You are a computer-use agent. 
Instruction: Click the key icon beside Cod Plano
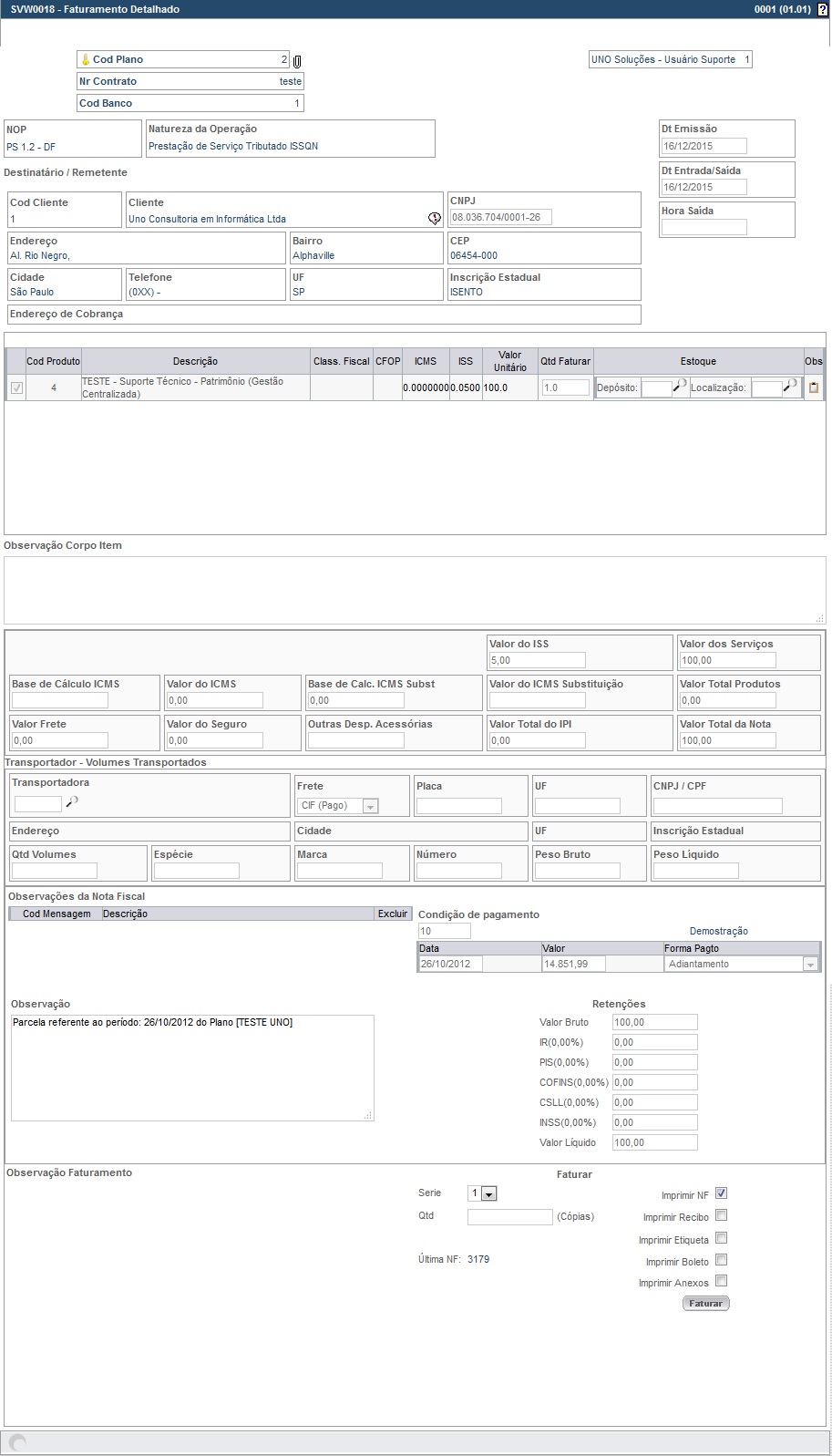(86, 60)
